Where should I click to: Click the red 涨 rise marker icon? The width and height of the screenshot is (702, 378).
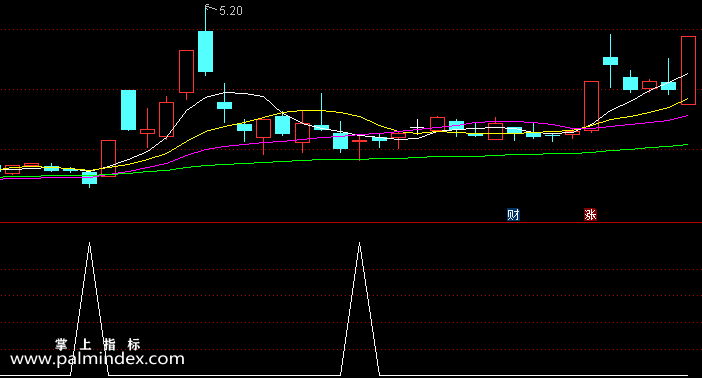pos(590,215)
